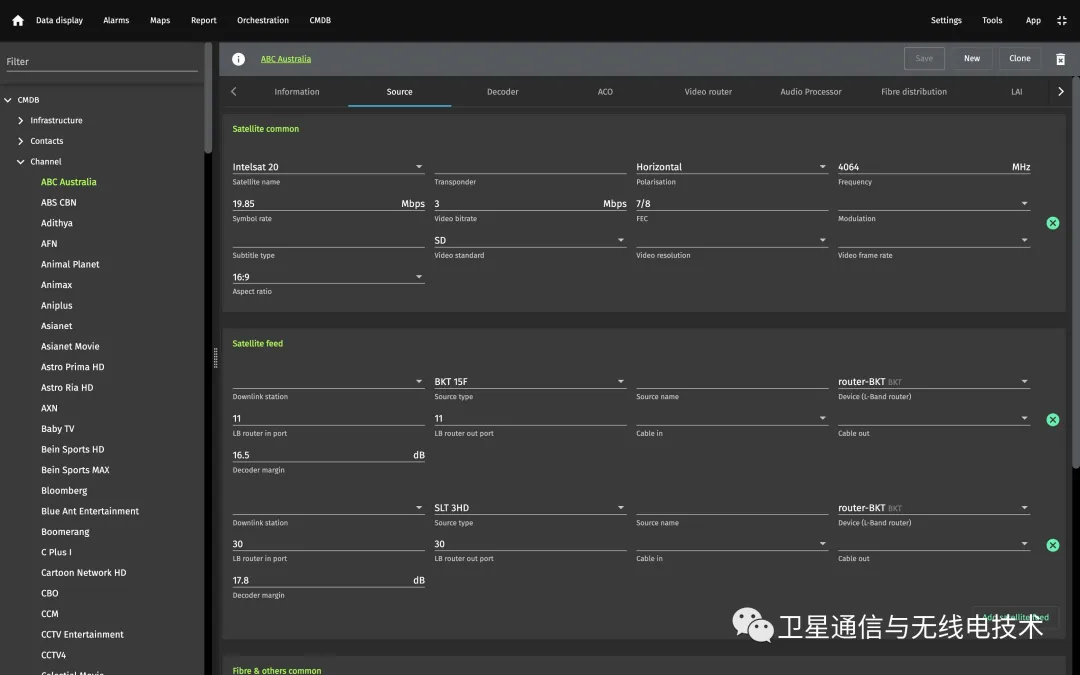Click the Transponder field

pyautogui.click(x=530, y=167)
